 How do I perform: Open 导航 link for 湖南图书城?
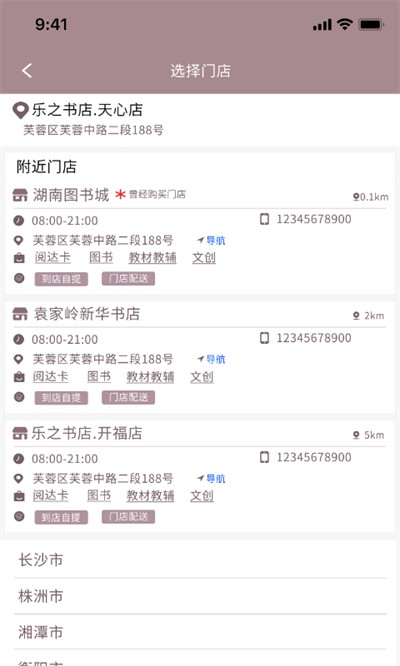click(216, 241)
